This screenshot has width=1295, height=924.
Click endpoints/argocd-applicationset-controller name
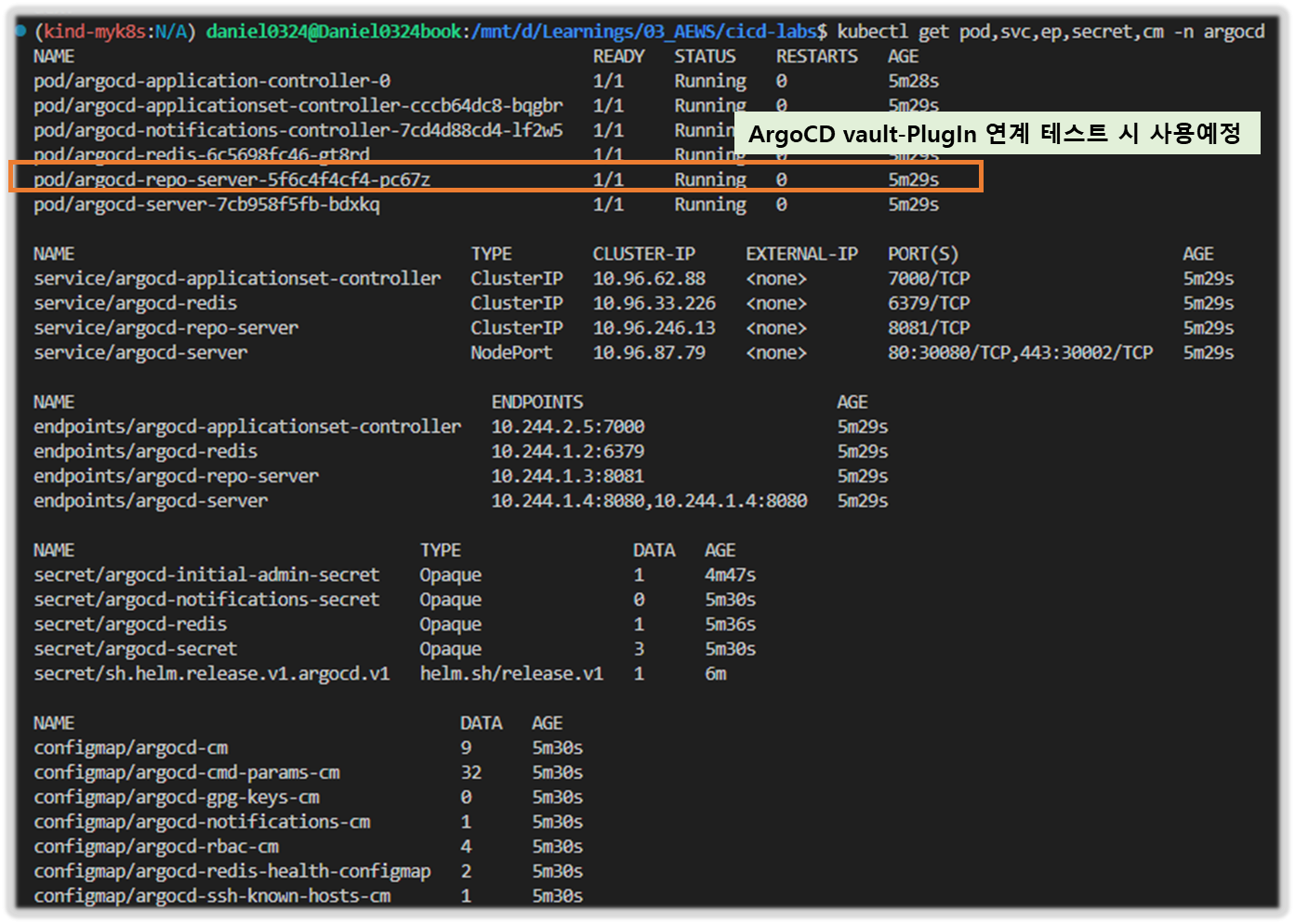coord(247,427)
